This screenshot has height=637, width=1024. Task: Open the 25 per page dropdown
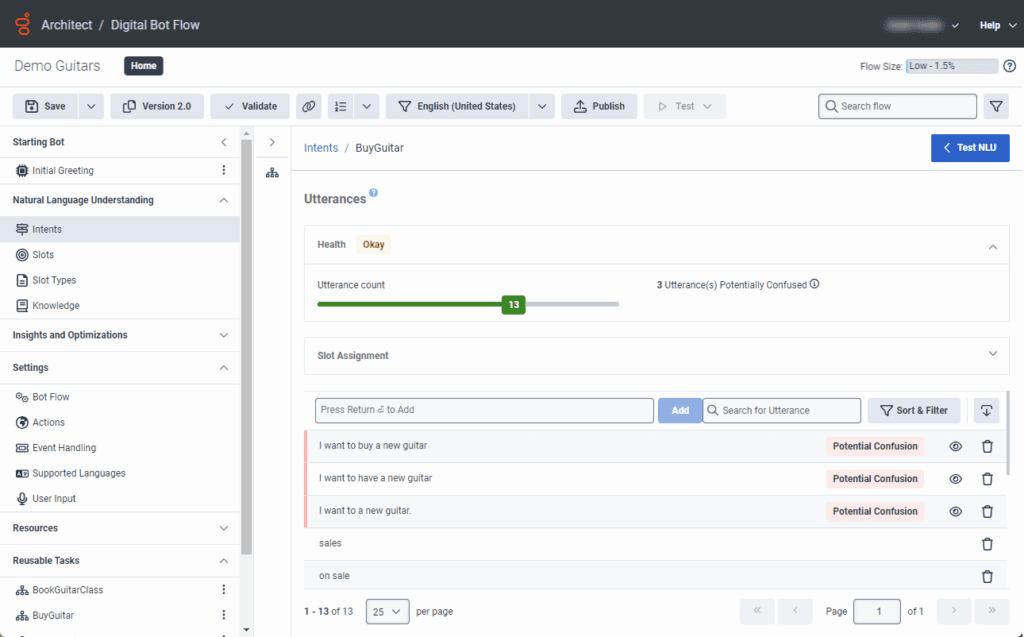pos(387,611)
